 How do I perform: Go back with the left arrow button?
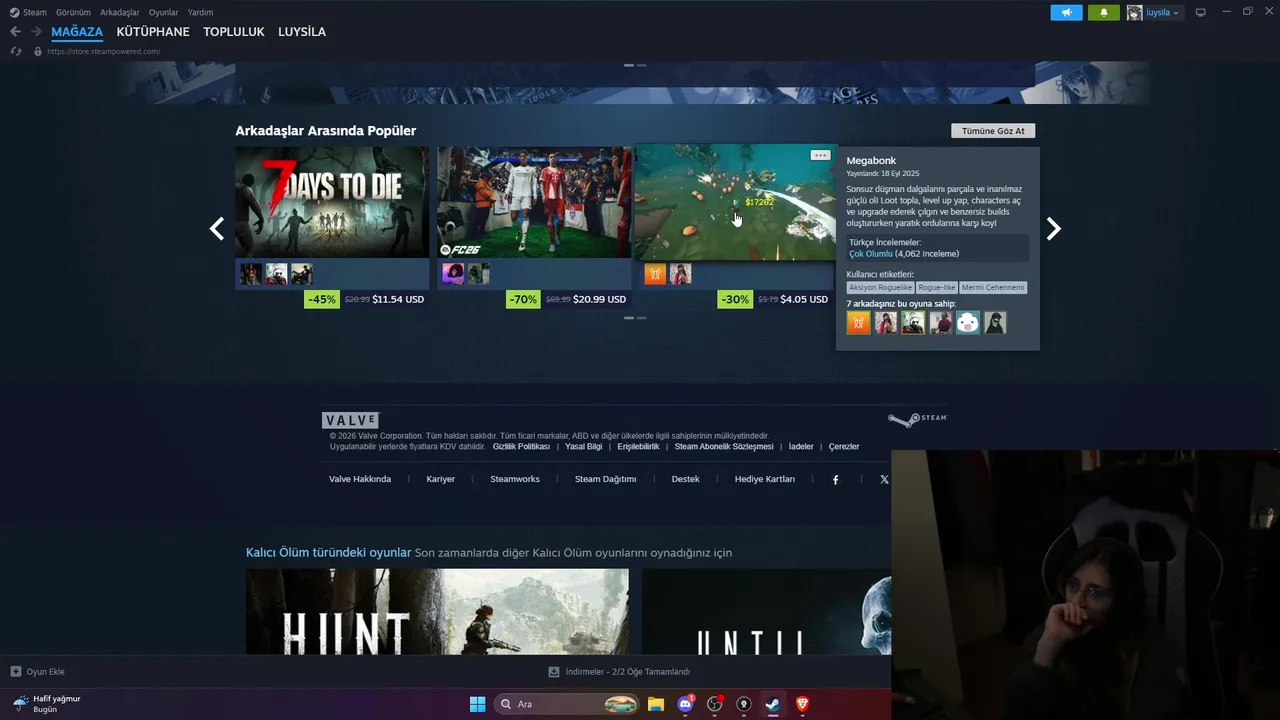coord(15,32)
